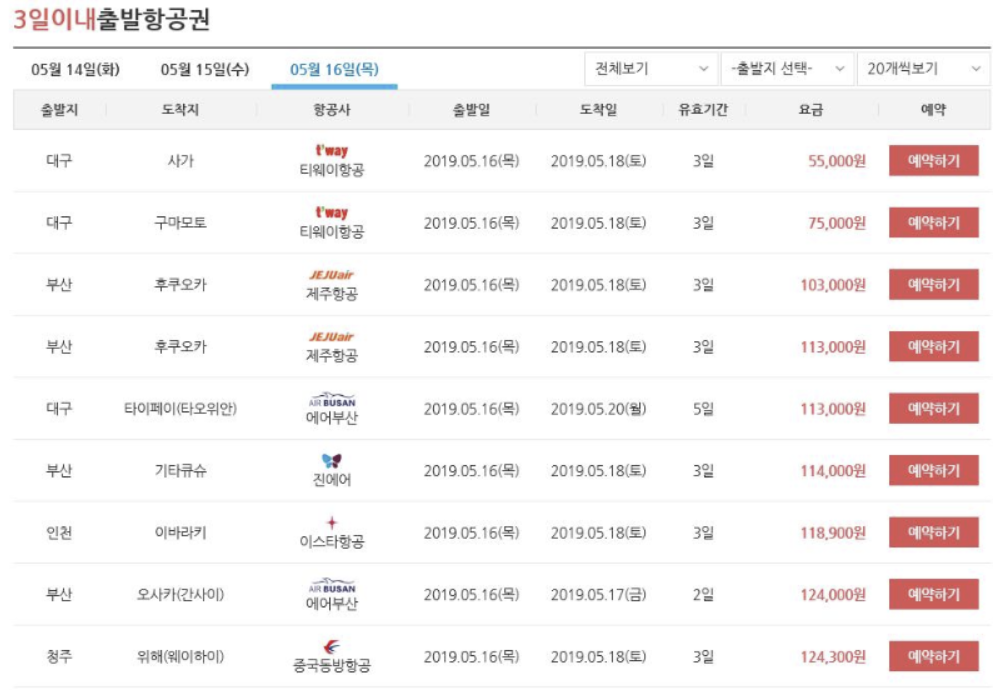Screen dimensions: 994x690
Task: Click the 항공사 column header
Action: [332, 110]
